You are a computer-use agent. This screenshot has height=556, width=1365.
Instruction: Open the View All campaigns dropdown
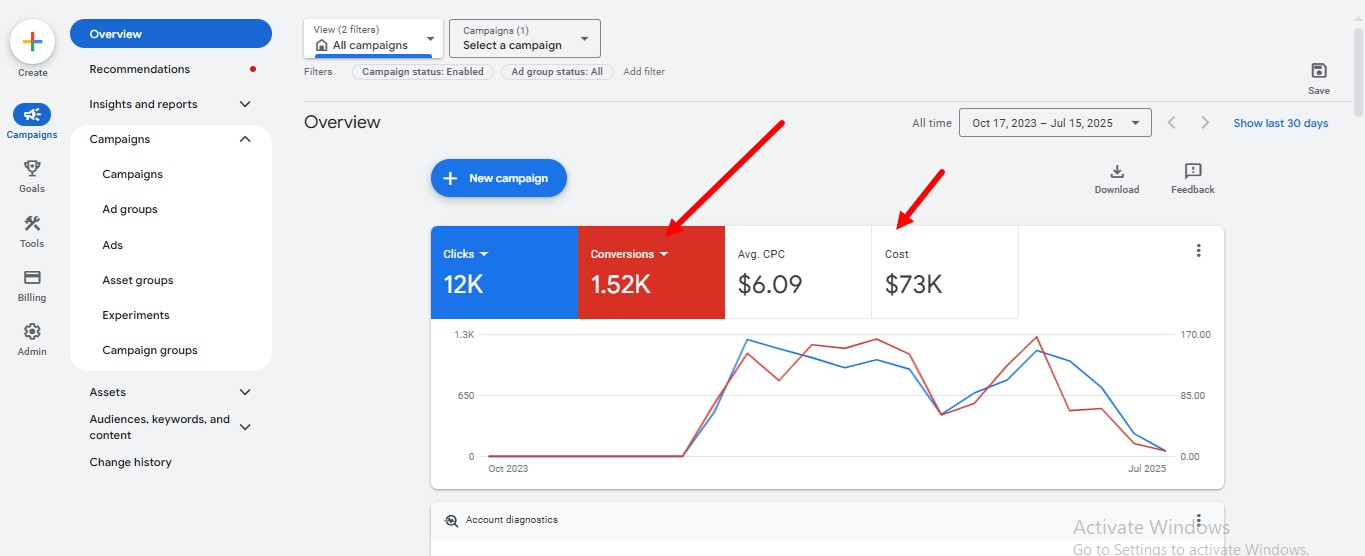tap(373, 38)
